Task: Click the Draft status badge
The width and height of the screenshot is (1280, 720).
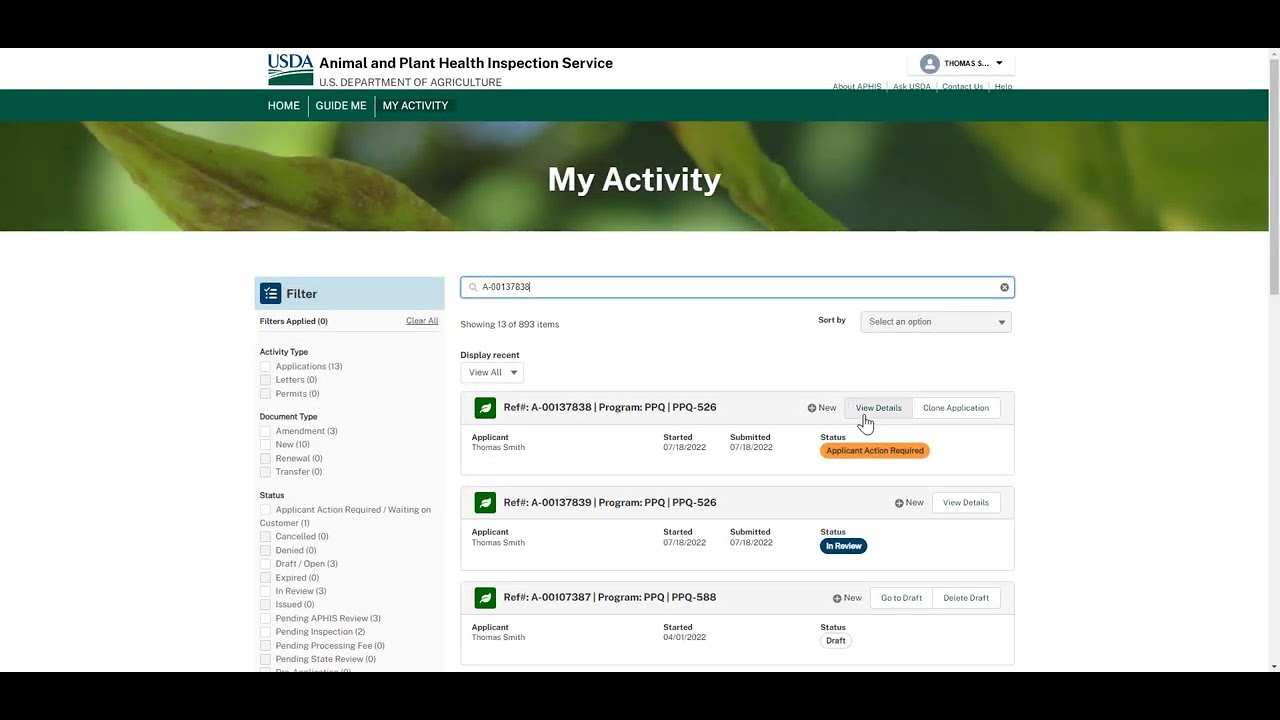Action: (836, 641)
